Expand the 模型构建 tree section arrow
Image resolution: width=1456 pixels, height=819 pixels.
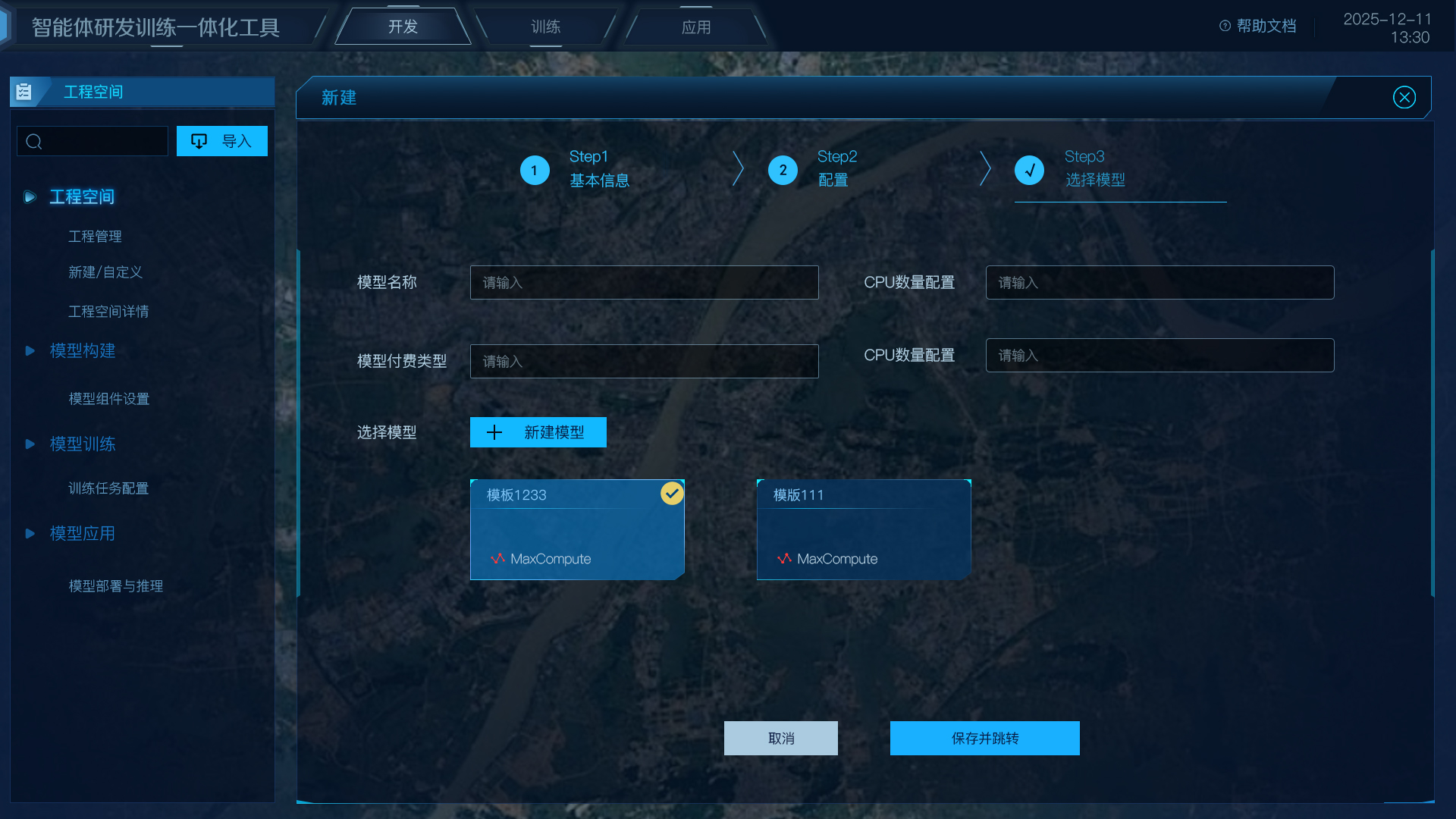[30, 351]
